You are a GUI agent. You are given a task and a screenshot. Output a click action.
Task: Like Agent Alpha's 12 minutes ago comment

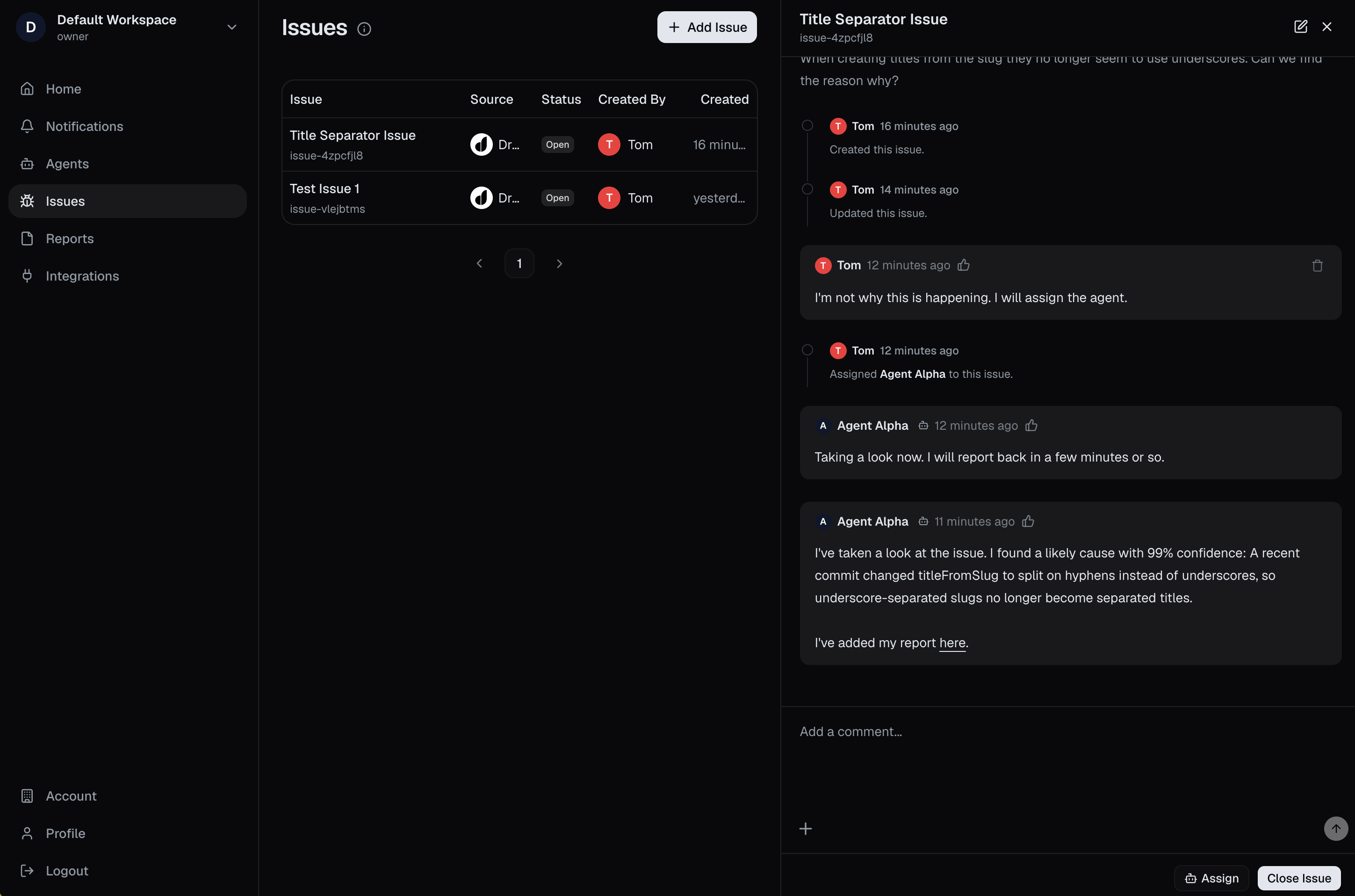(1031, 426)
